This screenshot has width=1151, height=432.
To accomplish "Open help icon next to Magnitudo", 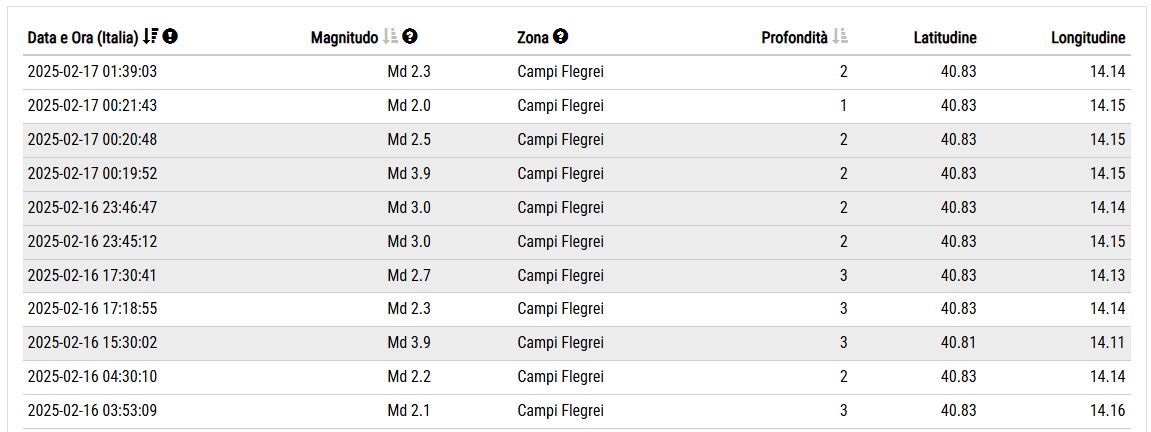I will pos(410,36).
